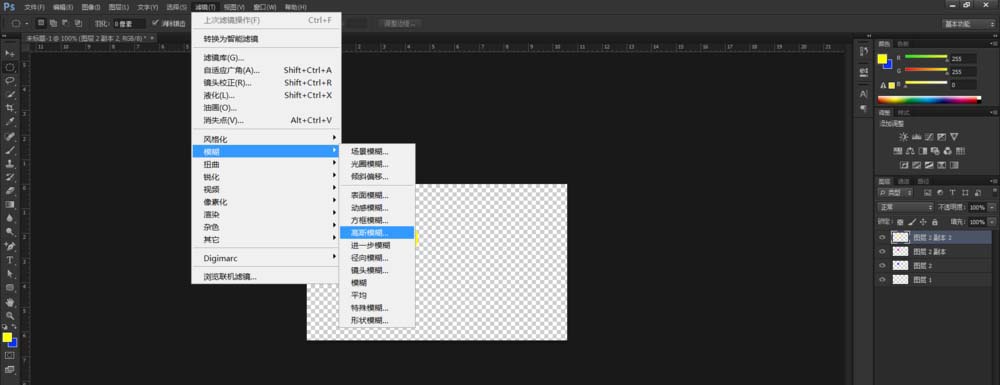This screenshot has height=385, width=1000.
Task: Select the Eraser tool
Action: click(x=10, y=190)
